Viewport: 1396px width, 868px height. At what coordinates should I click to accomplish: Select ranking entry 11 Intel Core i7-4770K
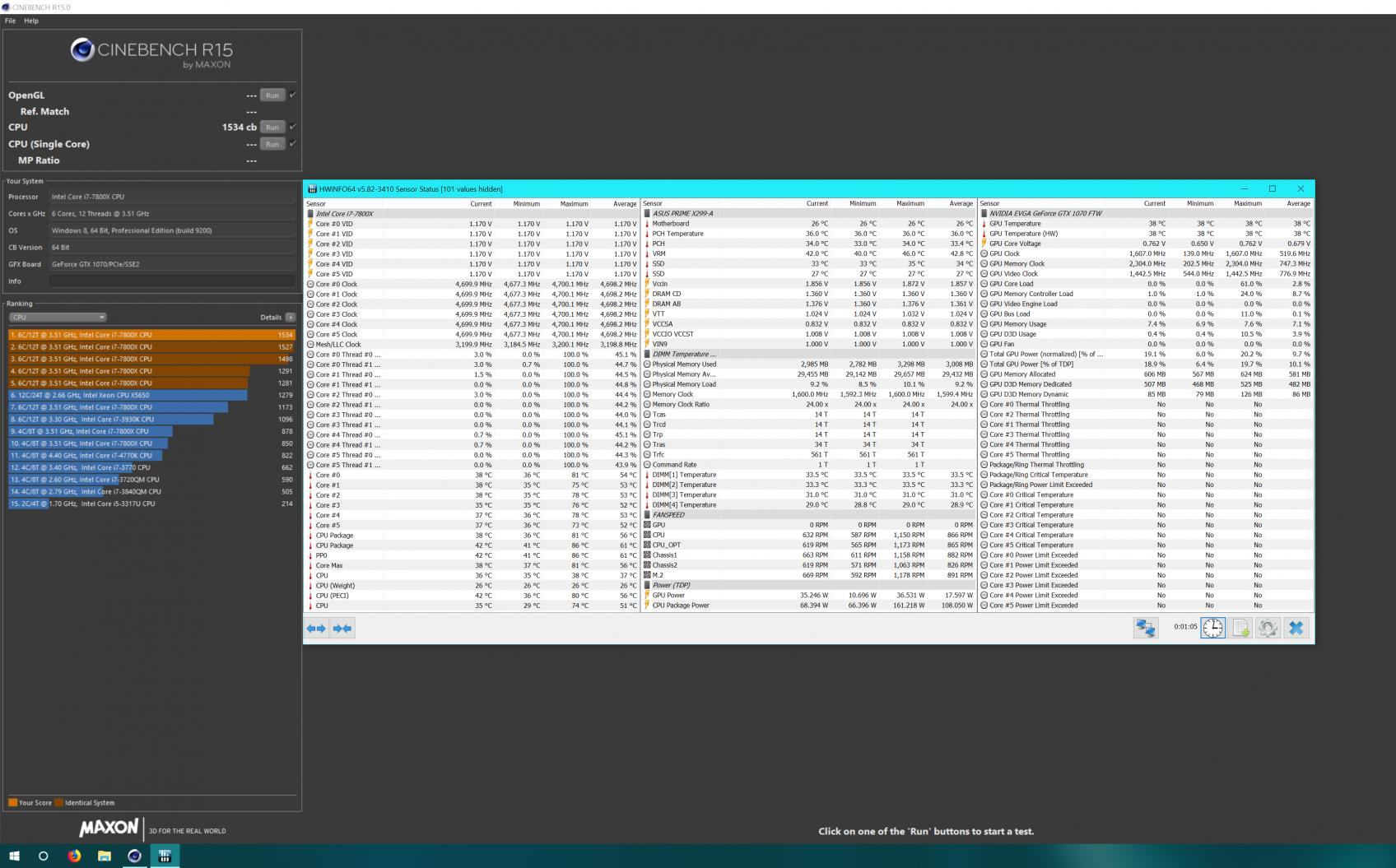[x=151, y=455]
